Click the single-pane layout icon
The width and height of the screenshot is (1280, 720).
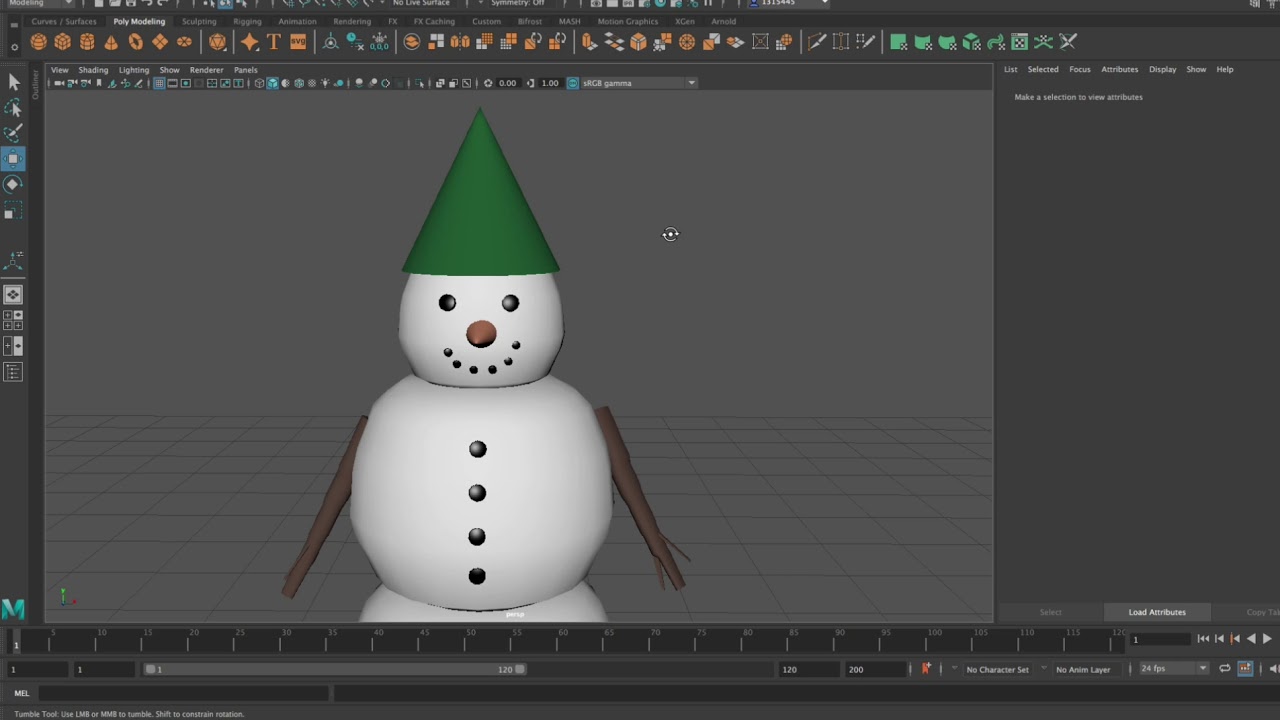click(x=13, y=295)
